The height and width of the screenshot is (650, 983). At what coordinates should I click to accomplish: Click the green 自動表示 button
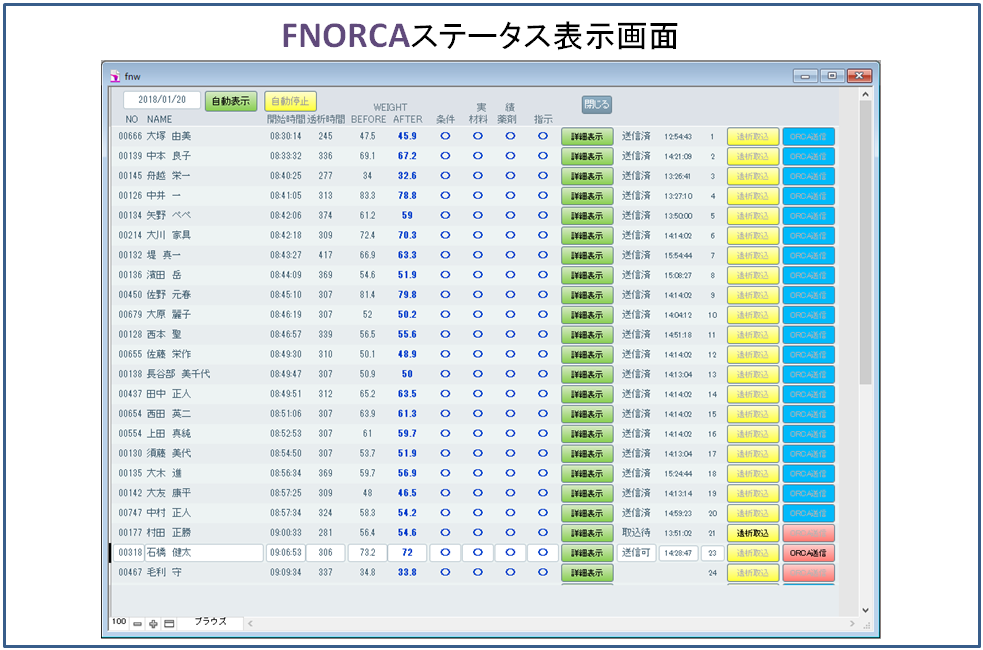click(x=231, y=101)
